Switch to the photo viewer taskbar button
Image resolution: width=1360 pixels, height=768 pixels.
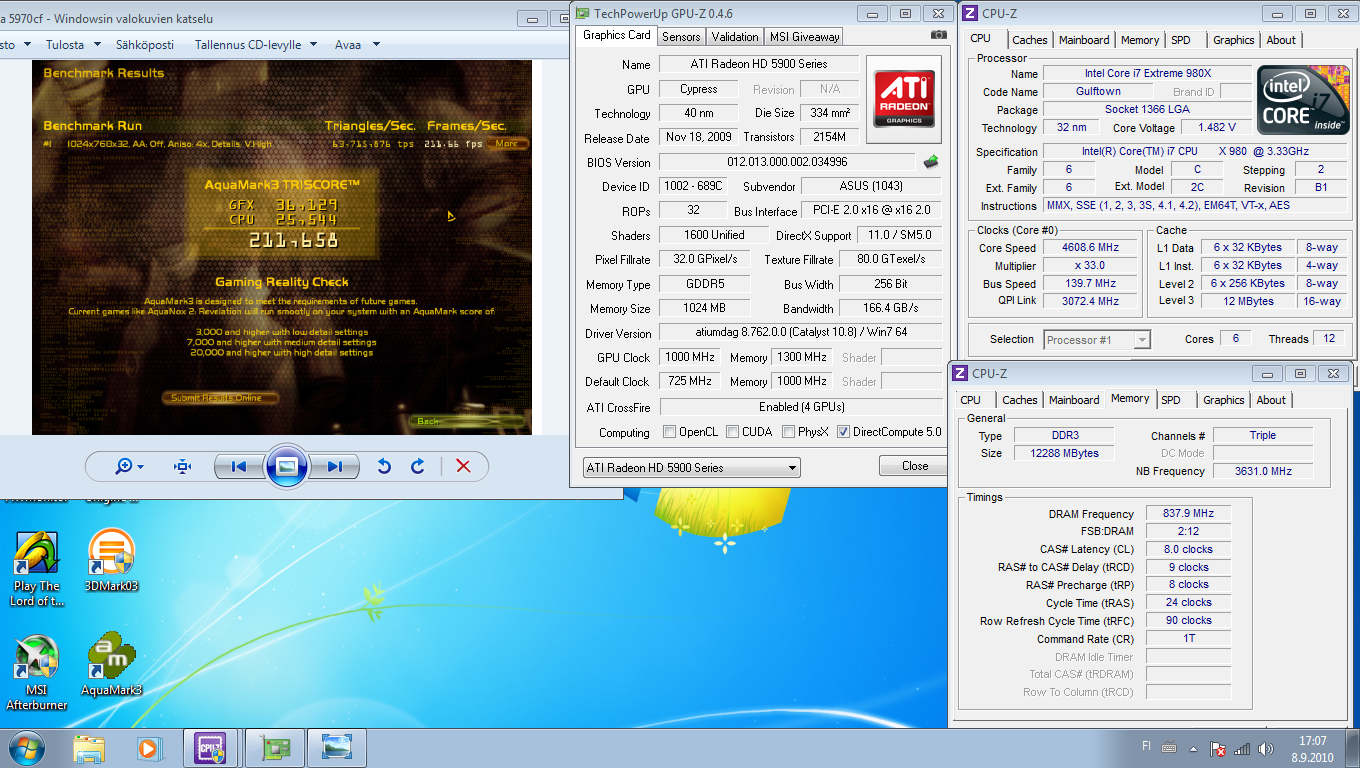pos(337,748)
